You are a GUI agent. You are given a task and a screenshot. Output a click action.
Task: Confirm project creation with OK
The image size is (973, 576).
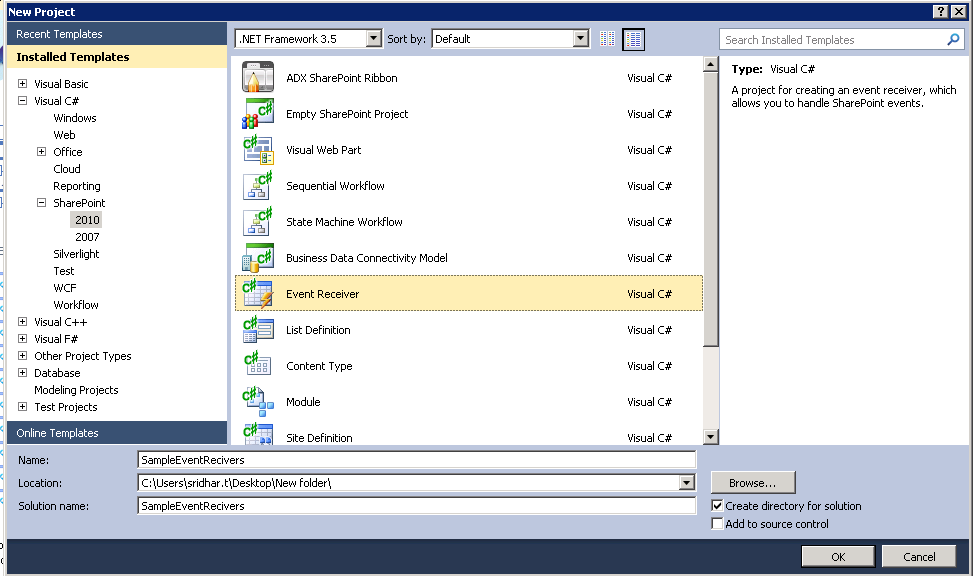click(837, 556)
